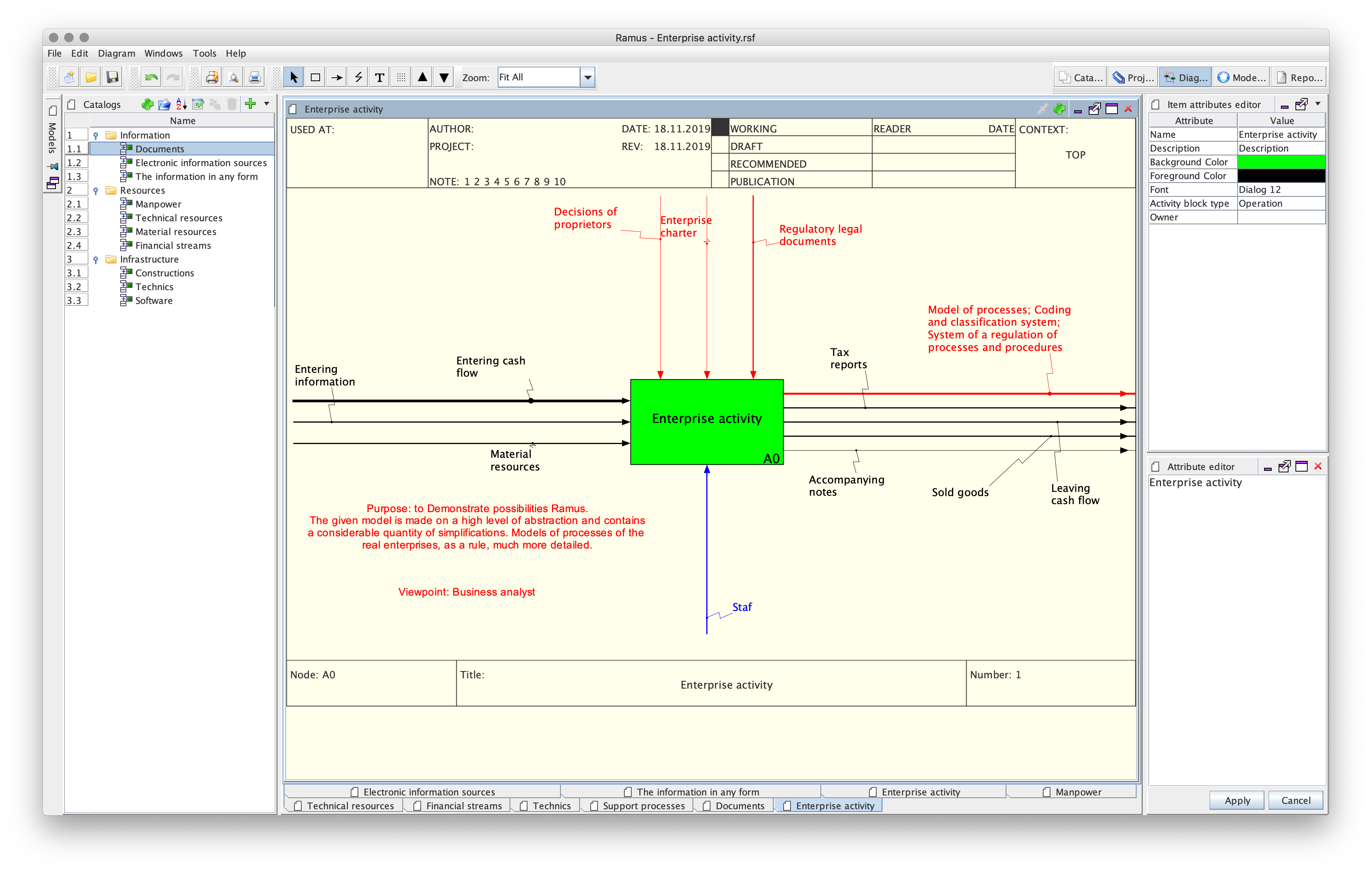Collapse the Information tree folder

pyautogui.click(x=96, y=136)
